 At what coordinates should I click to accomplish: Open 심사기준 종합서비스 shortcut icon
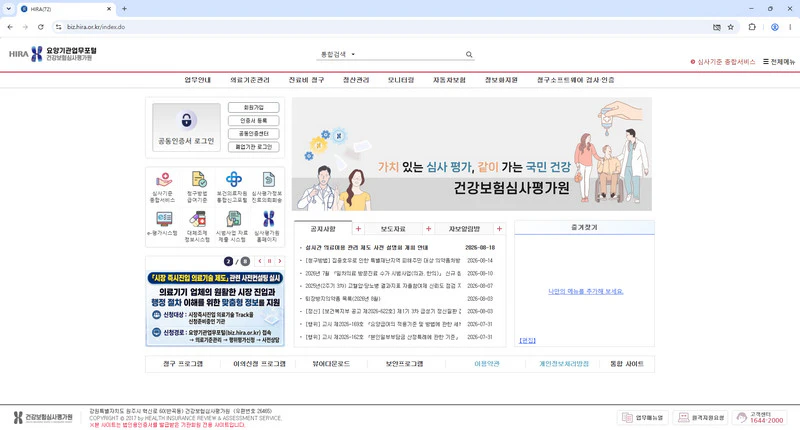[x=163, y=187]
